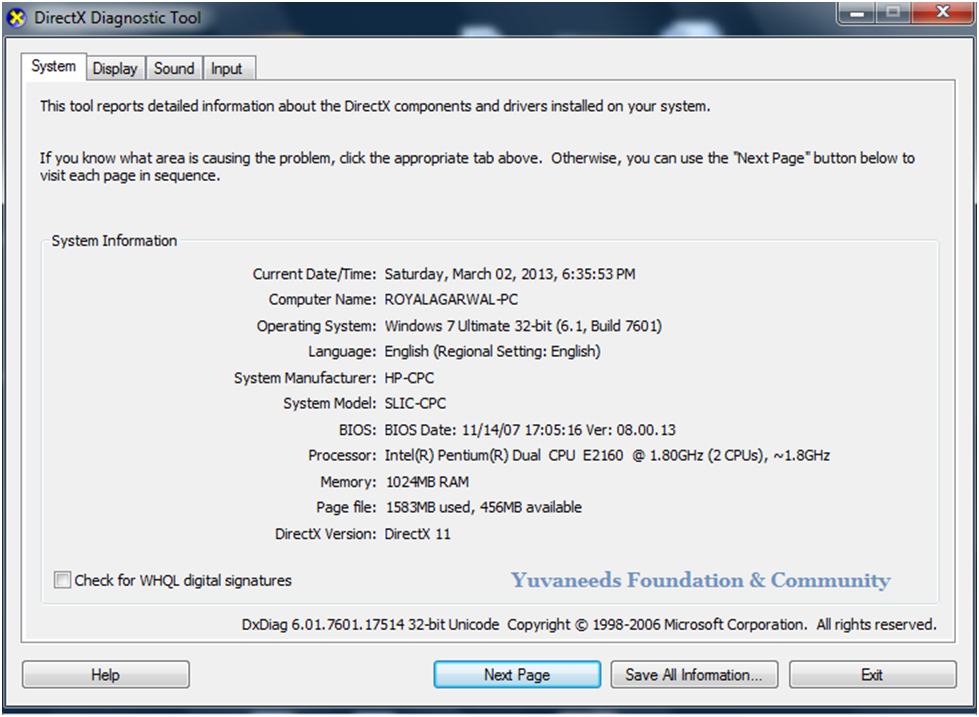Click the Help button
The image size is (979, 717).
105,674
